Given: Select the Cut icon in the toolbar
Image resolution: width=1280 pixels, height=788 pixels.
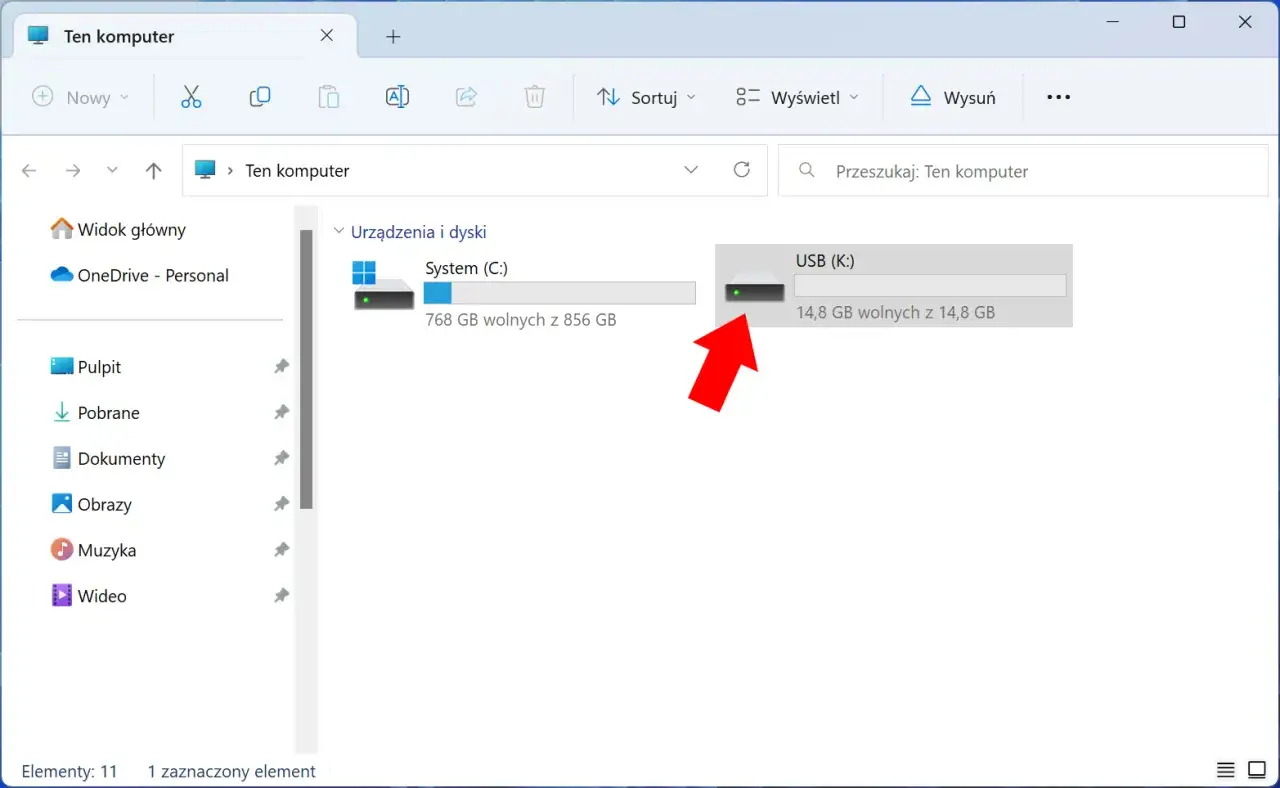Looking at the screenshot, I should point(191,97).
